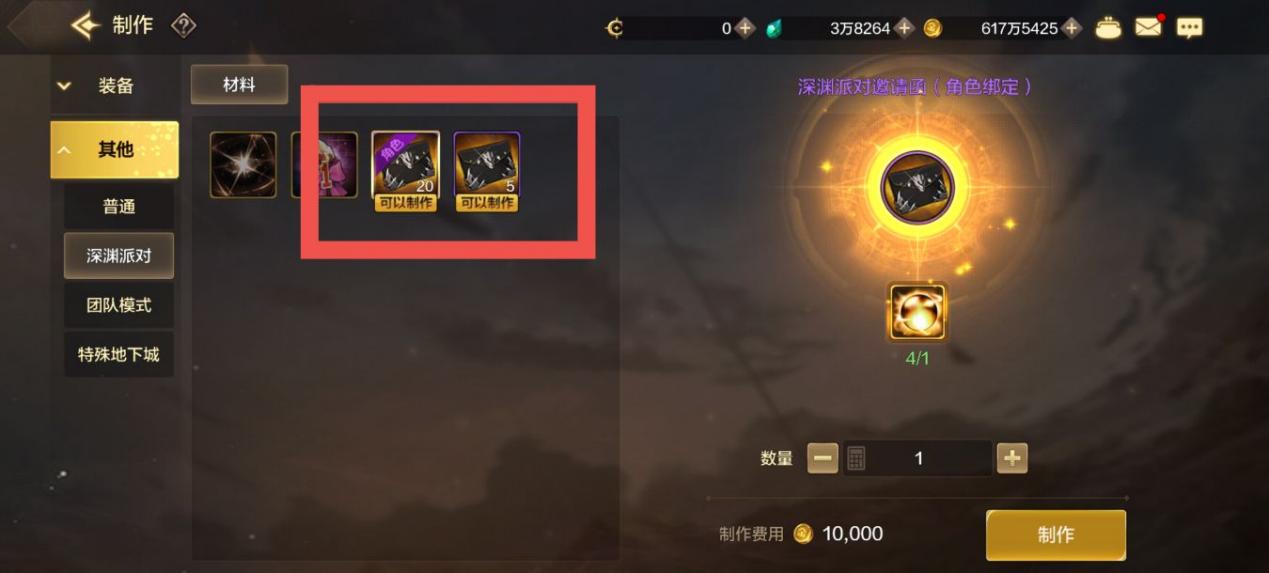Select the 特殊地下城 subcategory
Viewport: 1269px width, 573px height.
119,354
